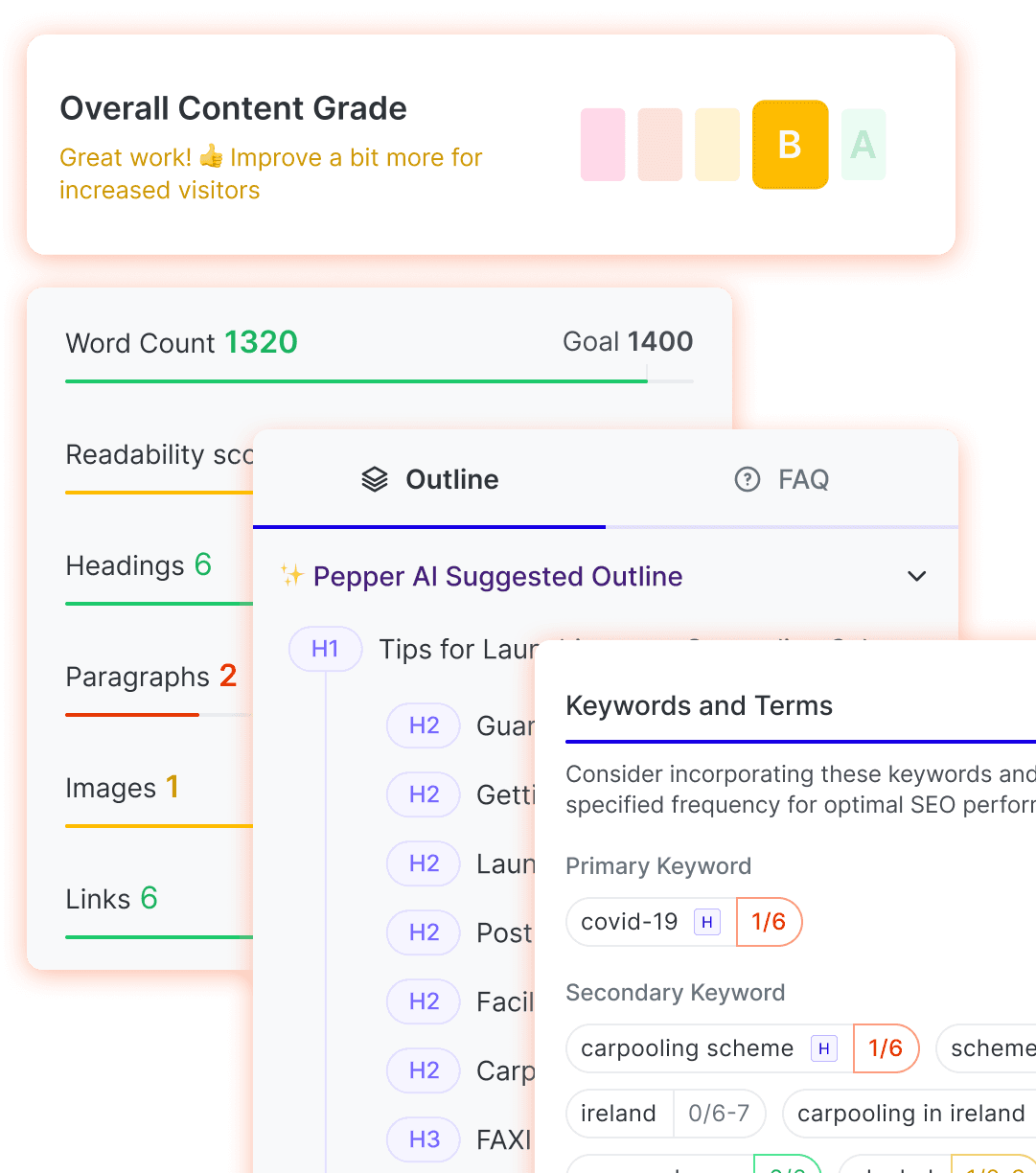Click the first H2 outline item
Image resolution: width=1036 pixels, height=1173 pixels.
pyautogui.click(x=461, y=725)
